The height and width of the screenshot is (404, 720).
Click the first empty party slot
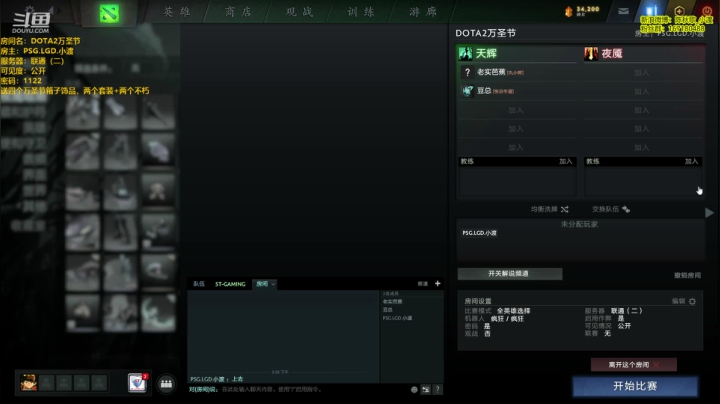[x=46, y=382]
